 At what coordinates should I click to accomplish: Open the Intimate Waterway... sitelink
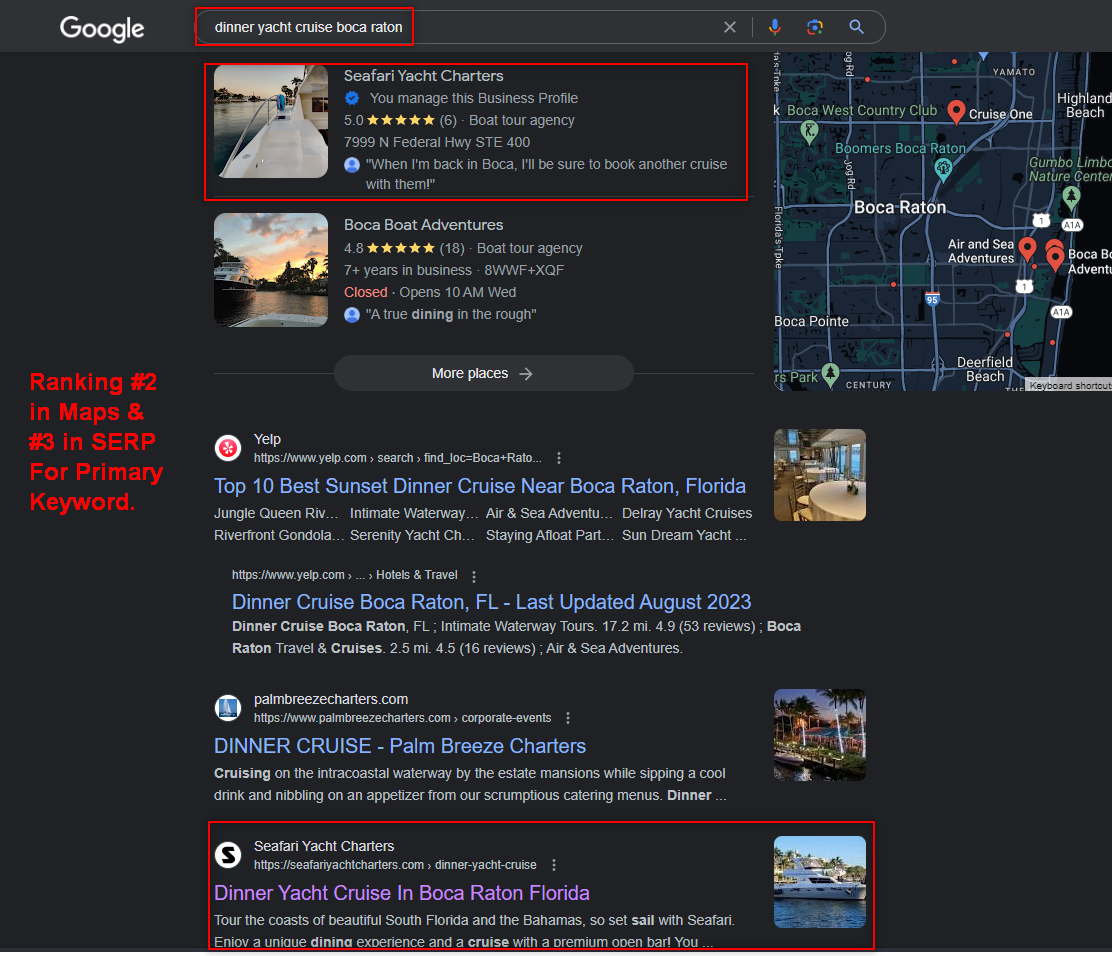click(x=414, y=513)
